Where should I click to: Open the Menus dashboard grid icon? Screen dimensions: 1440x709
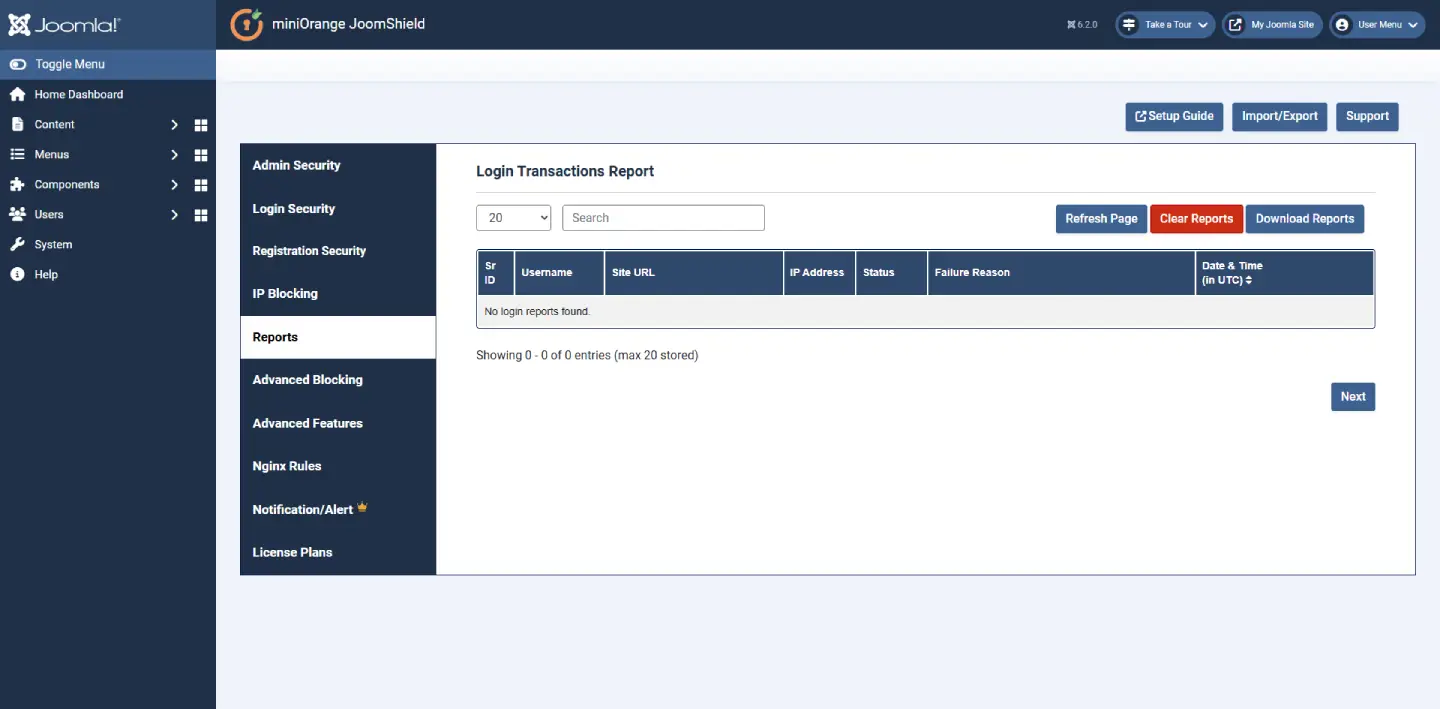tap(200, 155)
